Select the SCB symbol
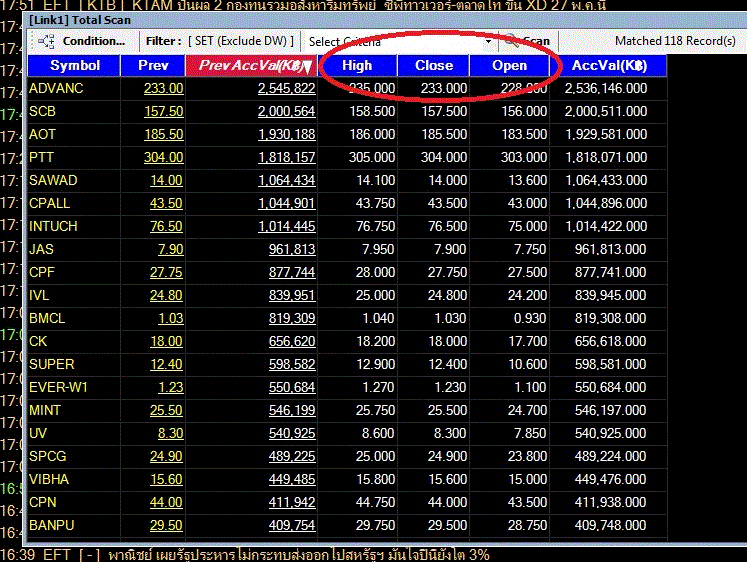Image resolution: width=747 pixels, height=562 pixels. click(42, 111)
